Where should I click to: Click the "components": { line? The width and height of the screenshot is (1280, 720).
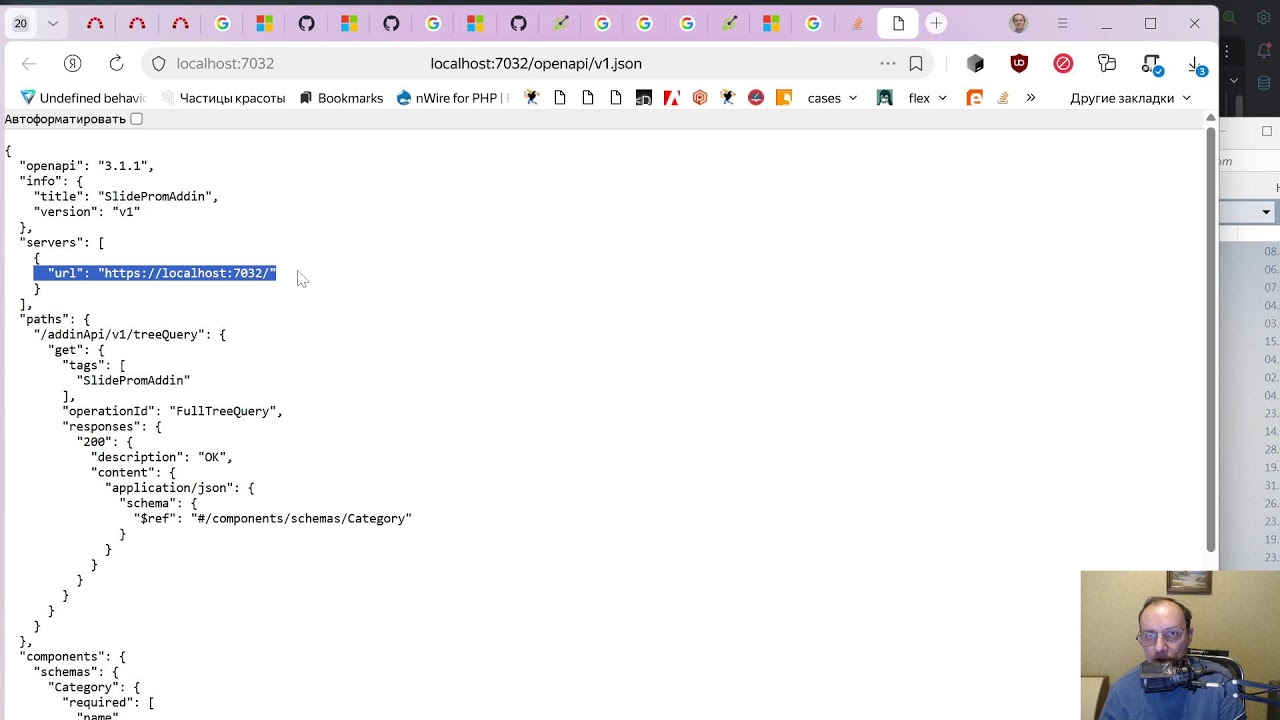coord(72,657)
